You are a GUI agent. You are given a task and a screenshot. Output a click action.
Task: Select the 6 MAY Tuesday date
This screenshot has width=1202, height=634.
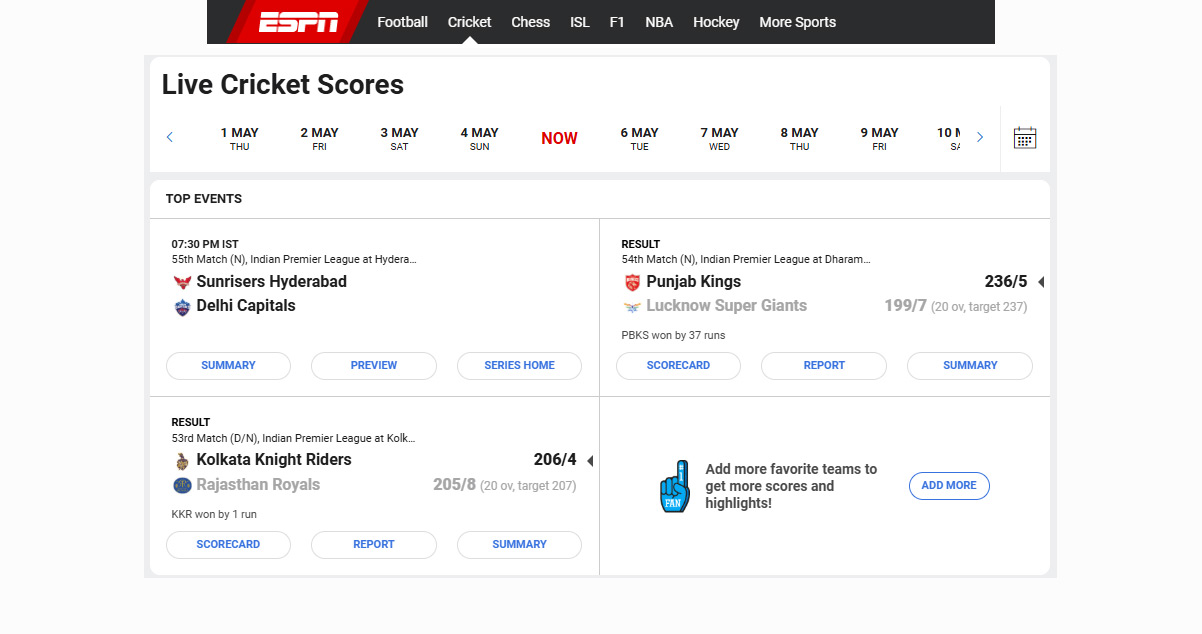coord(639,138)
